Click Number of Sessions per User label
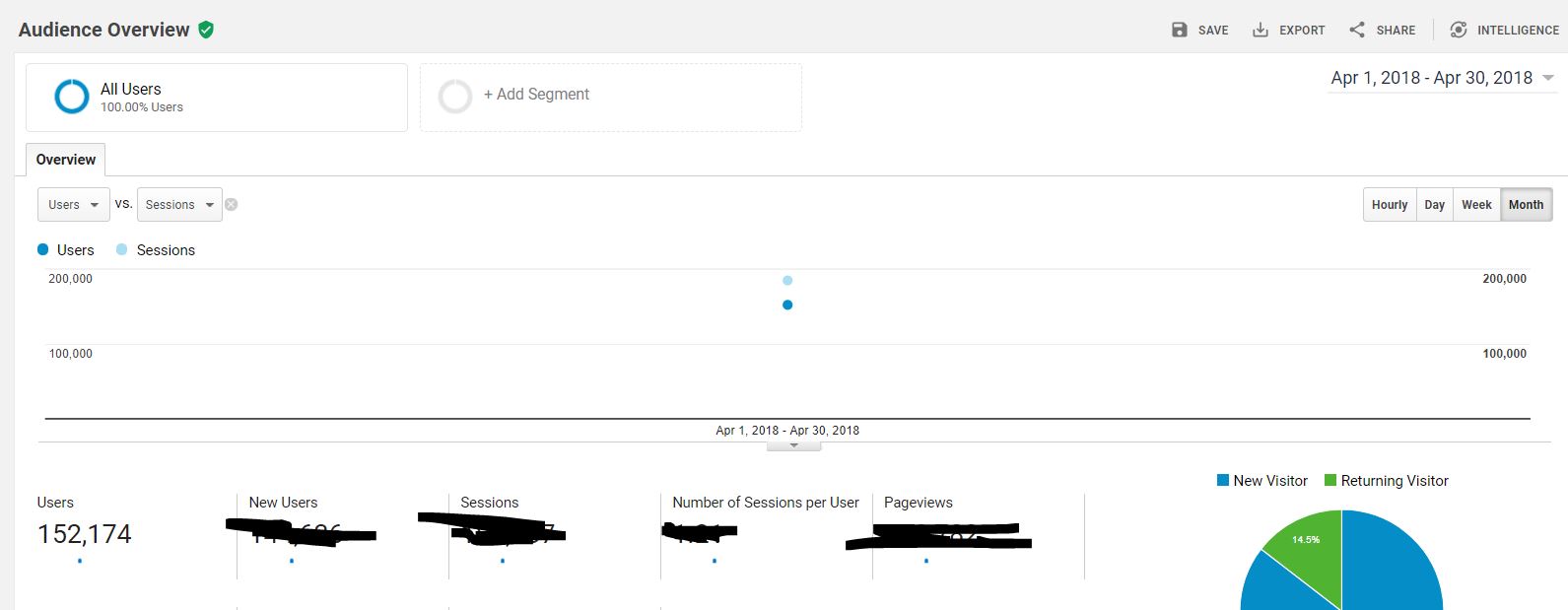This screenshot has height=610, width=1568. point(766,503)
